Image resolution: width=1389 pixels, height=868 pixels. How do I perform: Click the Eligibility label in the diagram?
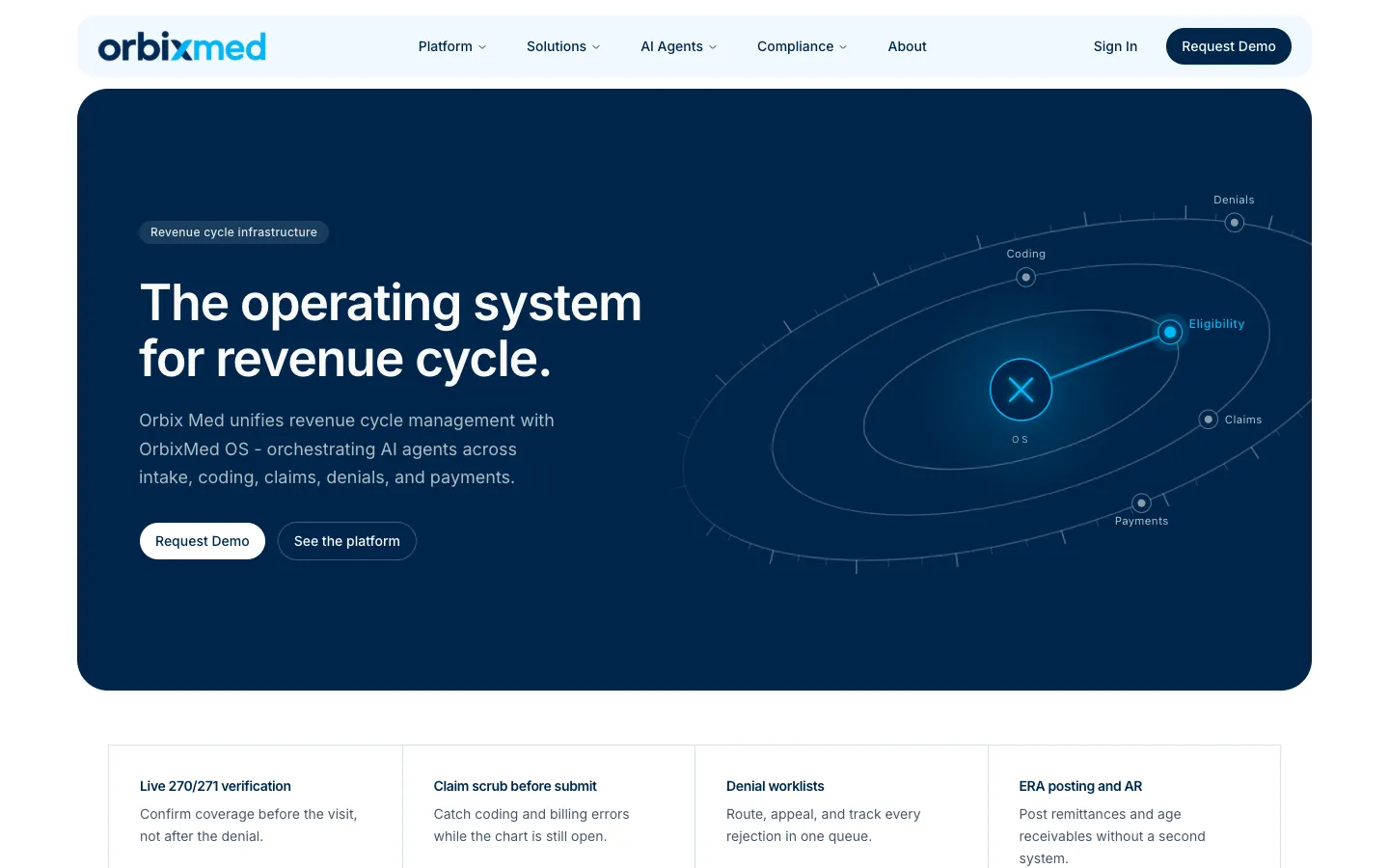click(1216, 324)
